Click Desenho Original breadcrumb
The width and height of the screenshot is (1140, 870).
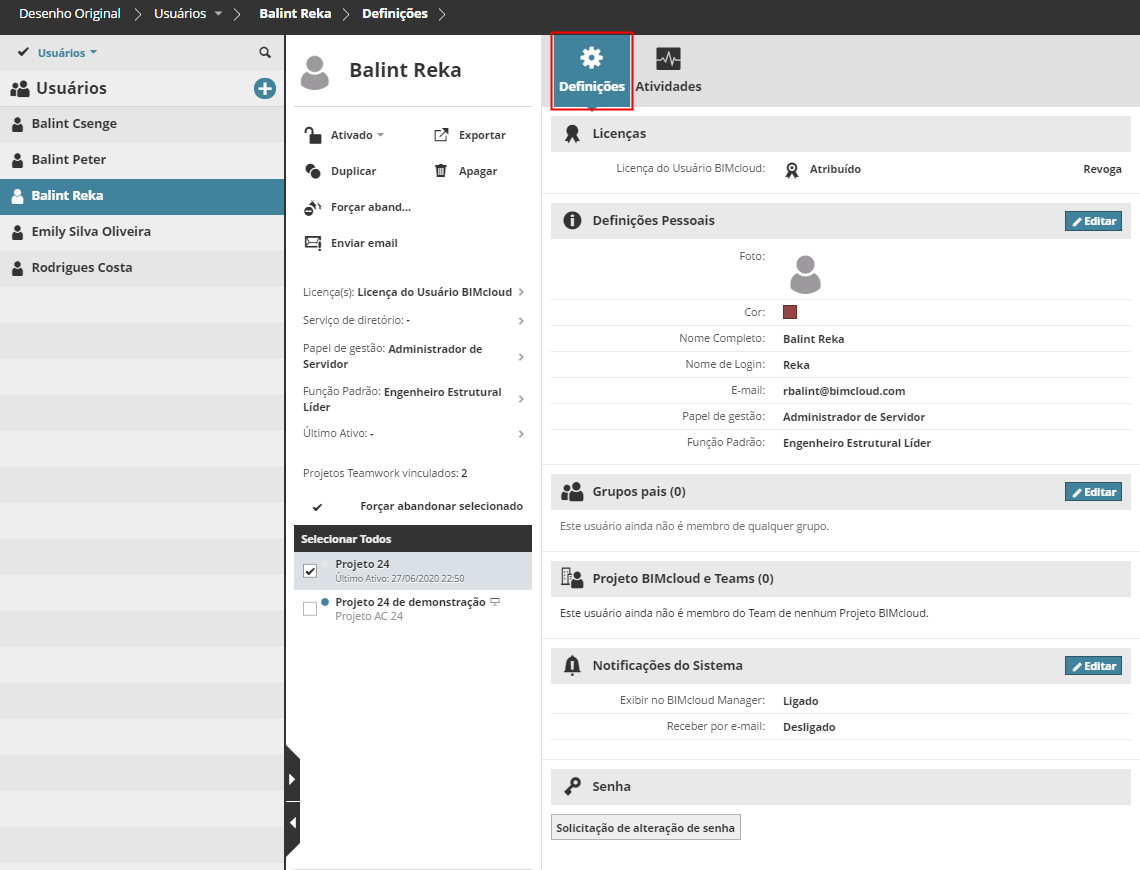pyautogui.click(x=70, y=14)
